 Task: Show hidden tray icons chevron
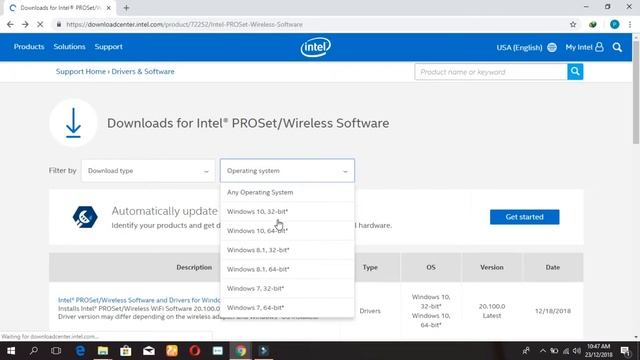click(543, 351)
